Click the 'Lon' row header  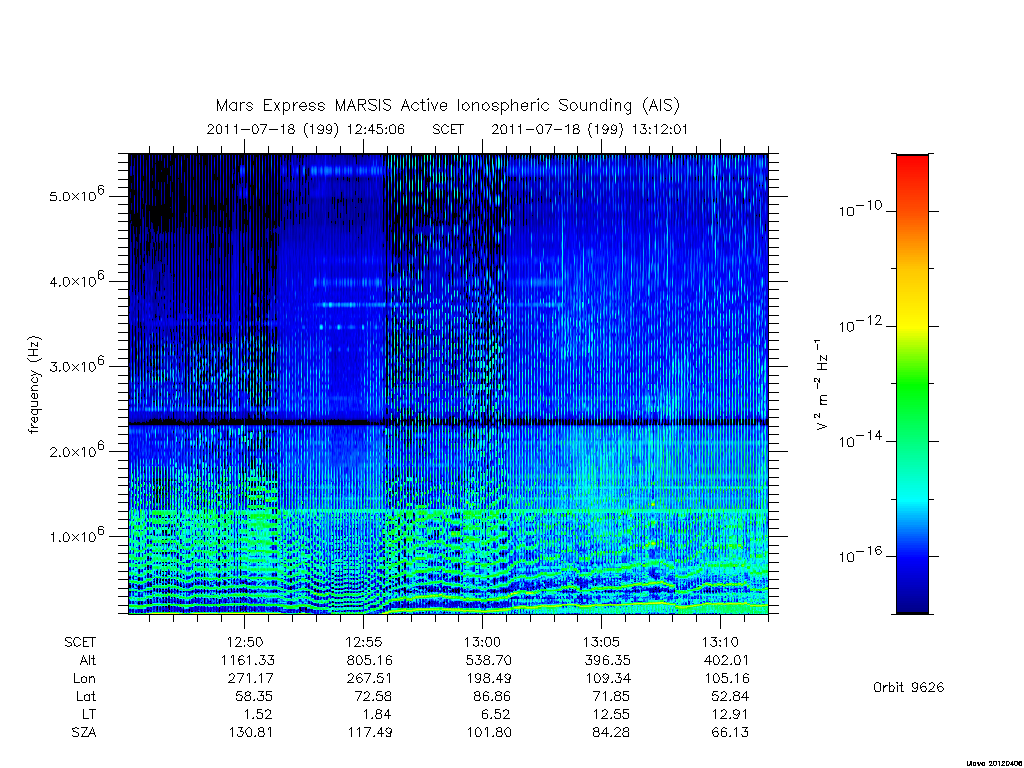click(x=84, y=679)
